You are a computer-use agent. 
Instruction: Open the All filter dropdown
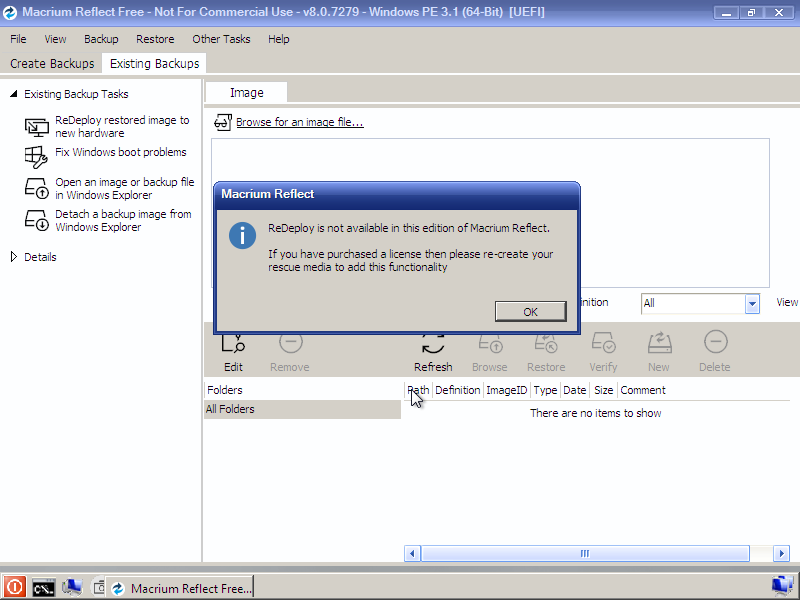[x=752, y=304]
